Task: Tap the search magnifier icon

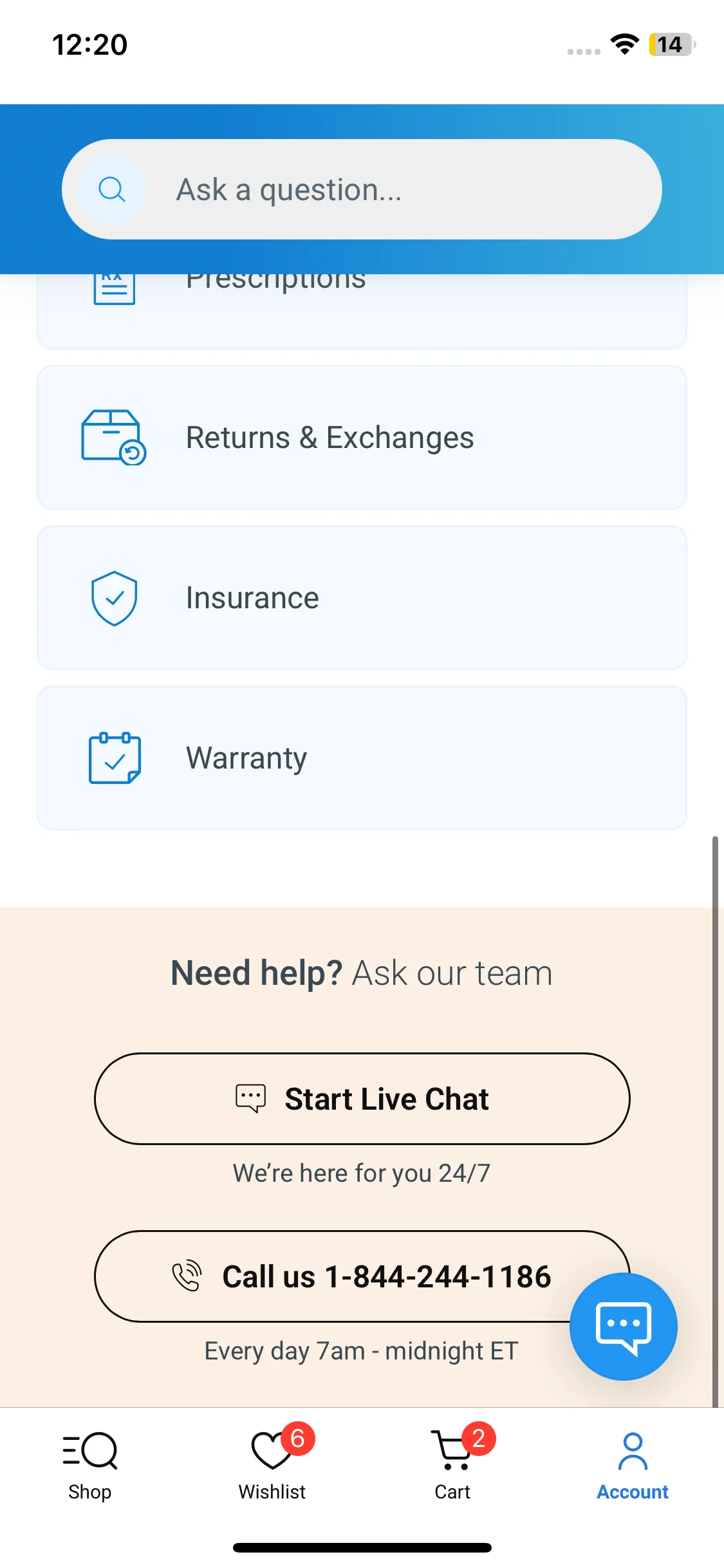Action: pyautogui.click(x=112, y=190)
